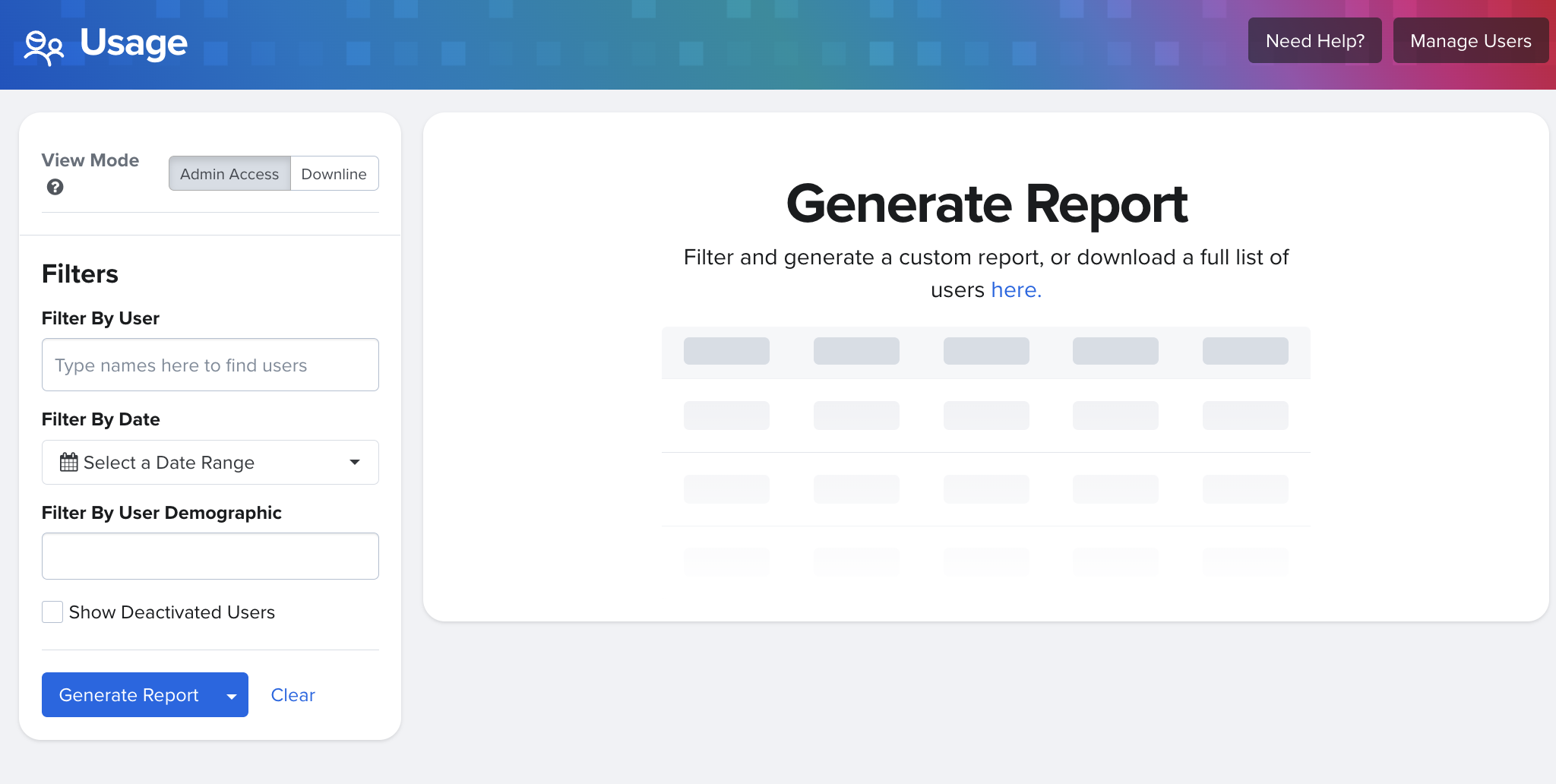Screen dimensions: 1556x784
Task: Focus the Filter By User name field
Action: click(210, 365)
